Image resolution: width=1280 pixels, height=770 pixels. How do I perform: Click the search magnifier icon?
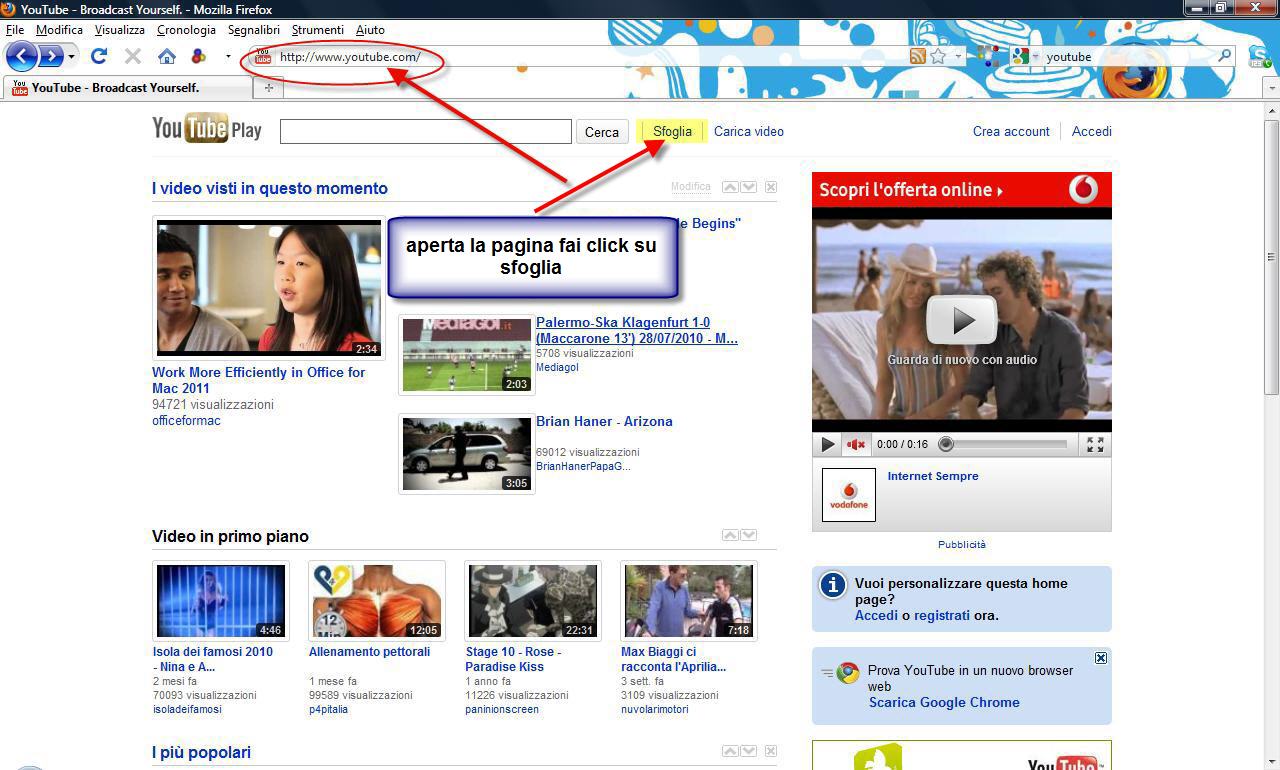point(1224,56)
